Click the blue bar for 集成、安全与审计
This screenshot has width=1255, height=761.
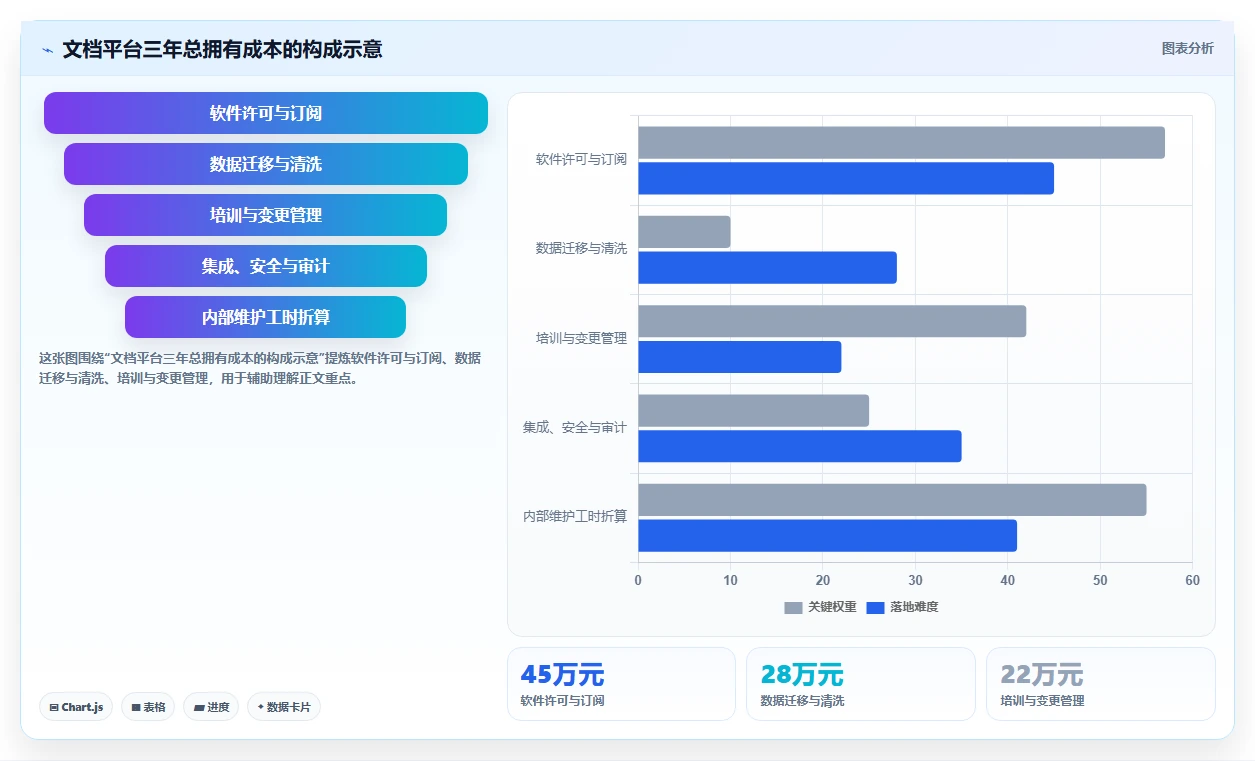tap(800, 446)
